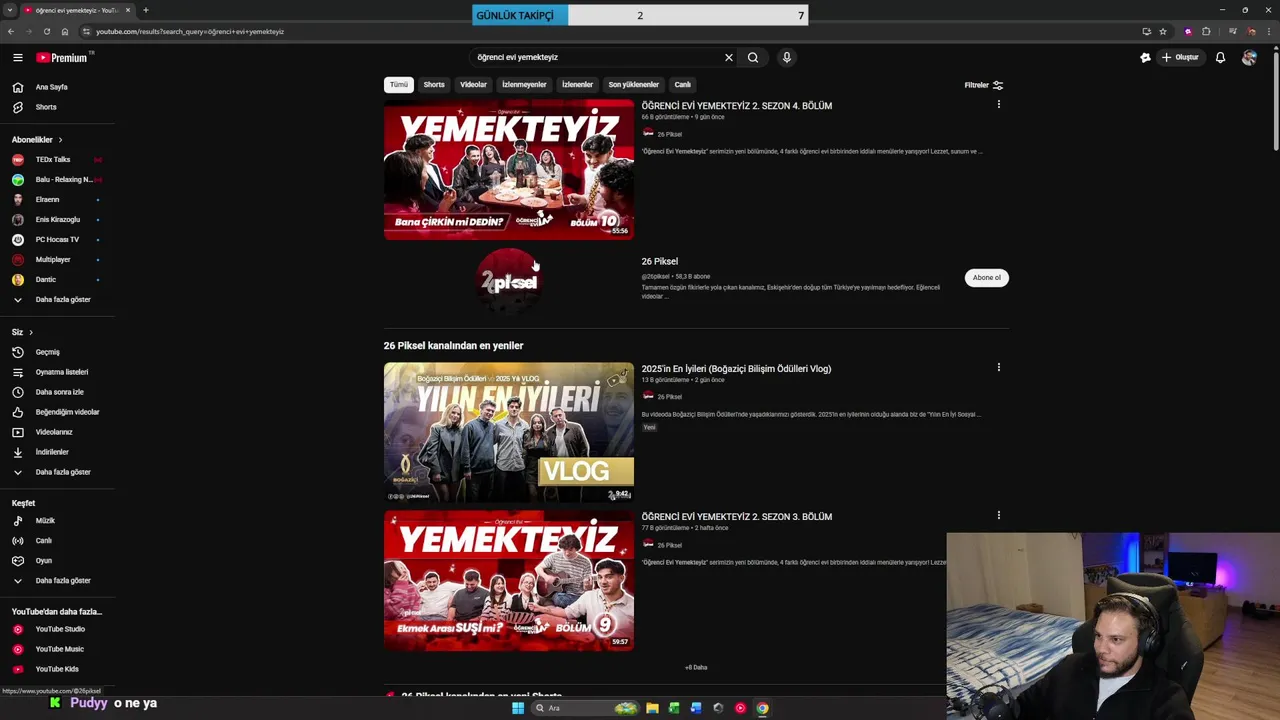Expand the Siz section chevron
The image size is (1280, 720).
(31, 332)
